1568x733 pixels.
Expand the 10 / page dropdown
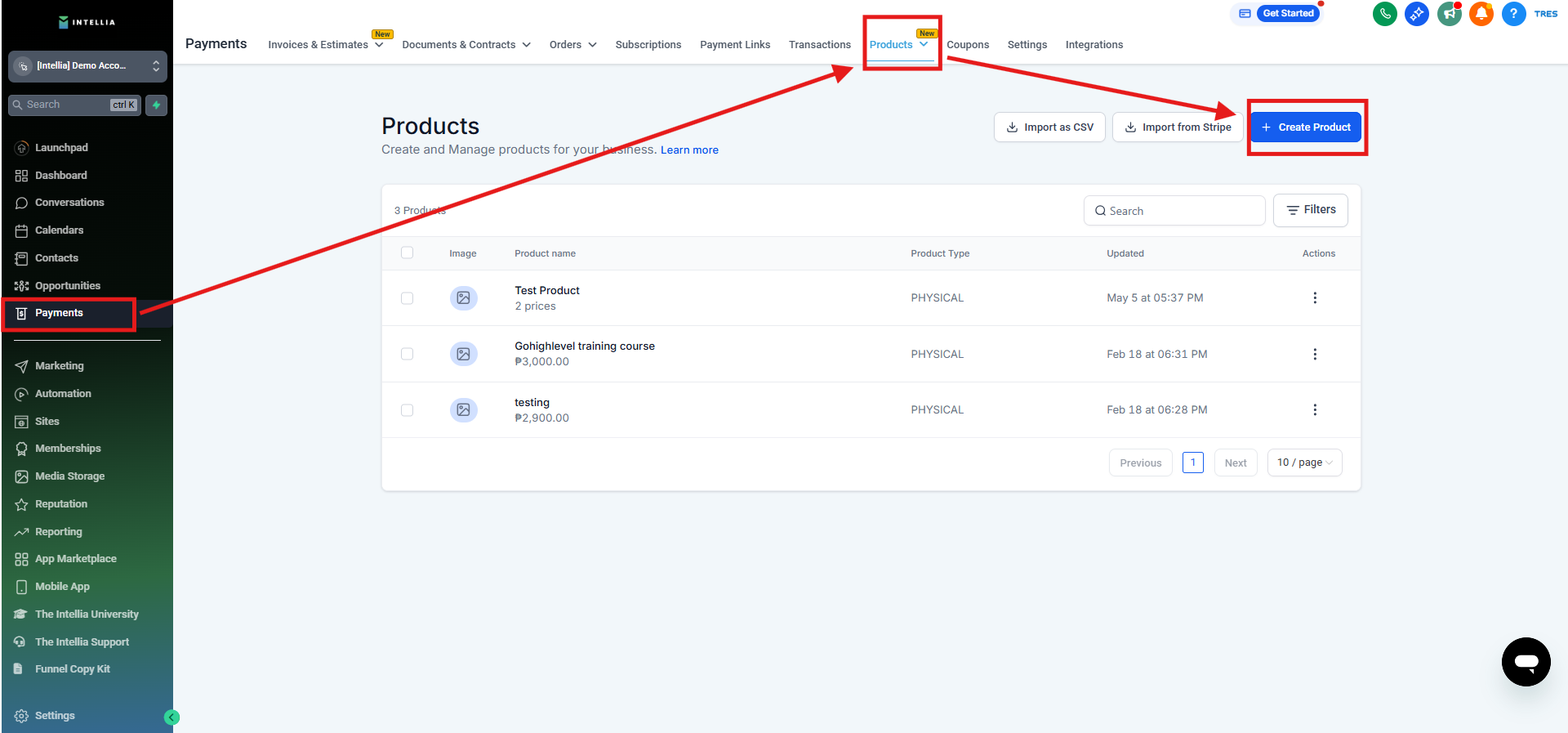click(1304, 463)
